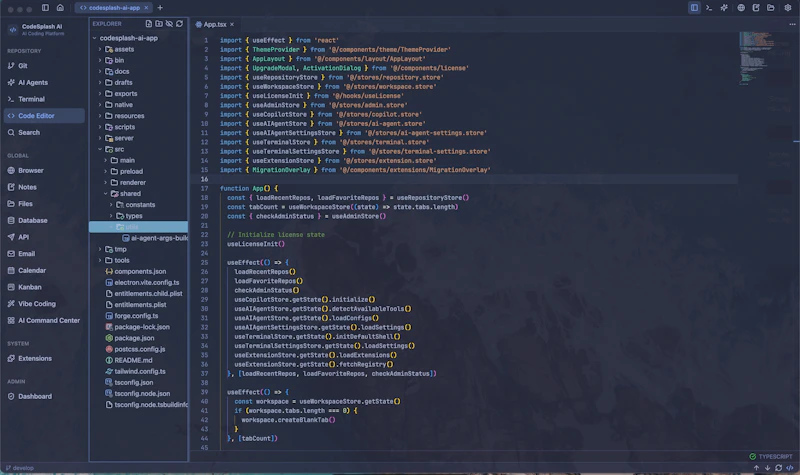Open README.md in the file tree

(139, 360)
